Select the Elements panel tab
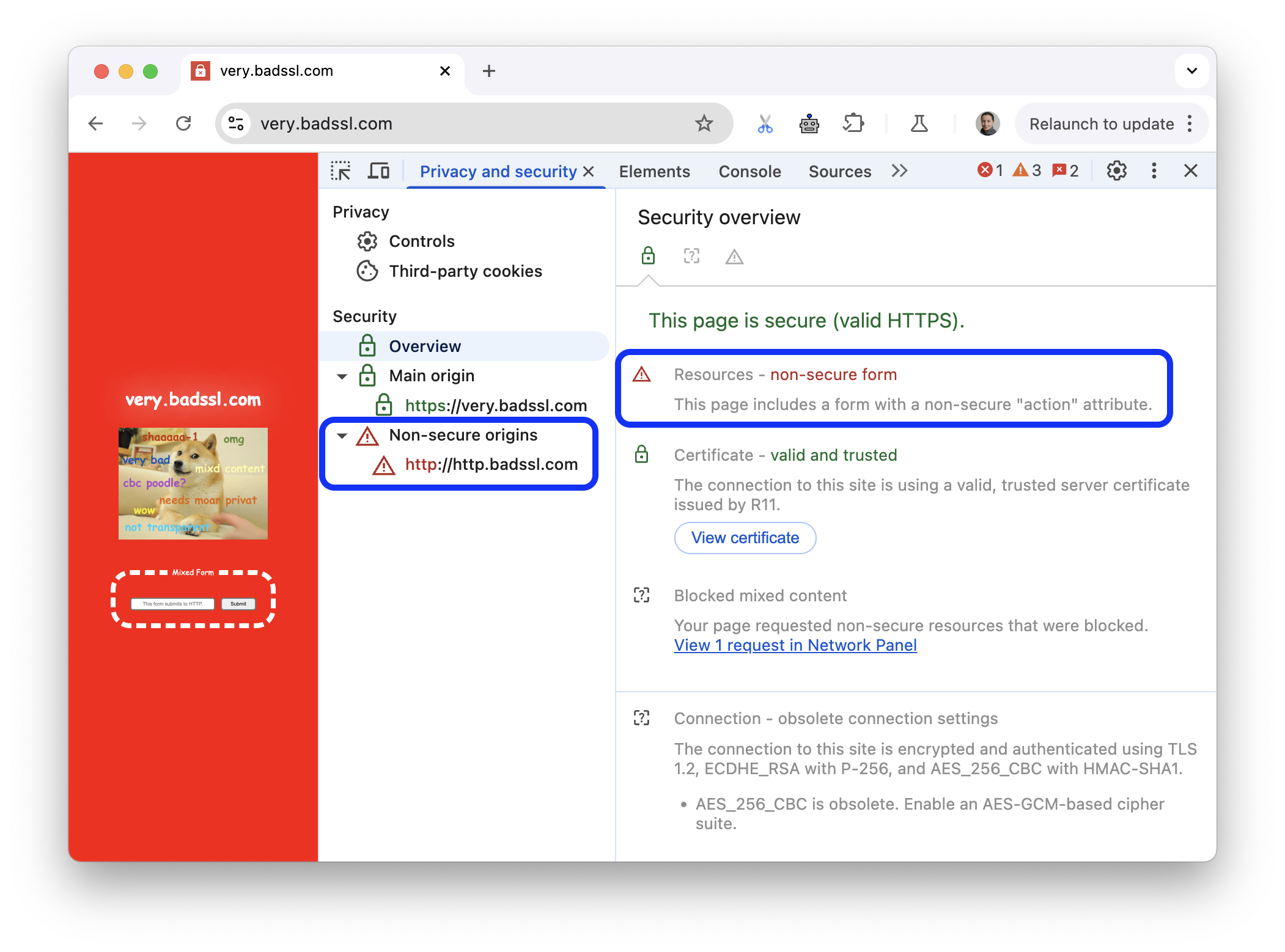Image resolution: width=1285 pixels, height=952 pixels. 654,170
